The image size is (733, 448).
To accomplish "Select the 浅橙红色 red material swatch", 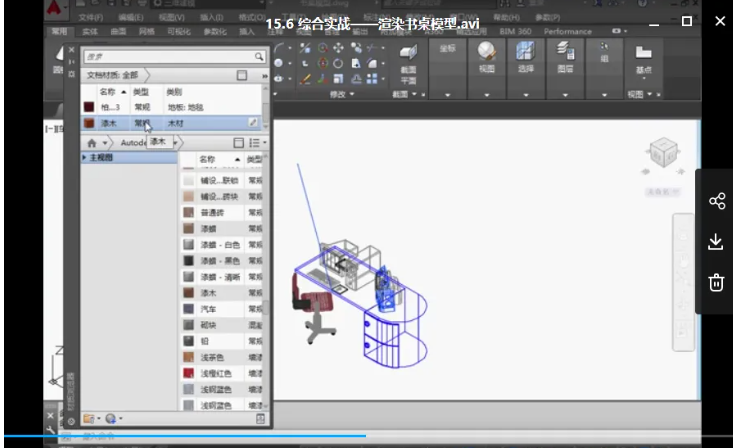I will (x=188, y=373).
